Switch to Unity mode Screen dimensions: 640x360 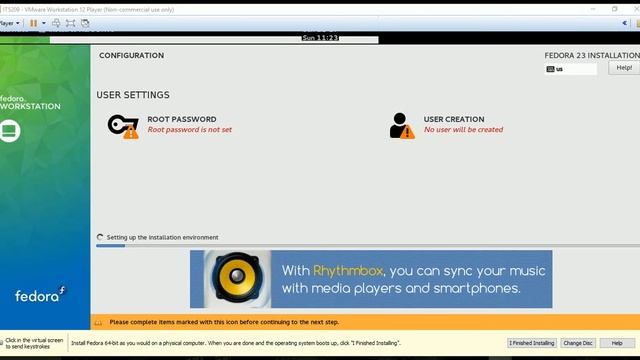[x=85, y=23]
